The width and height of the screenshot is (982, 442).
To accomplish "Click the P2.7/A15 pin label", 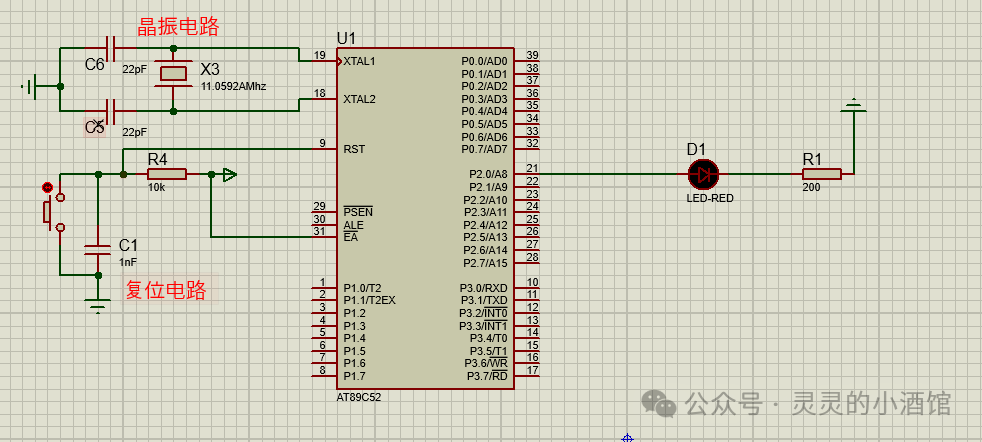I will (485, 262).
